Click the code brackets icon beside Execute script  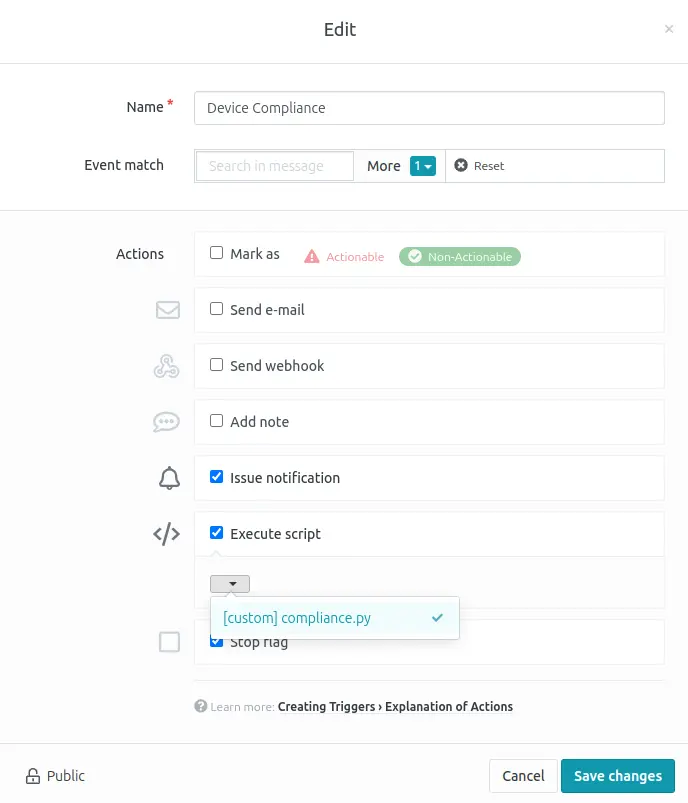167,534
